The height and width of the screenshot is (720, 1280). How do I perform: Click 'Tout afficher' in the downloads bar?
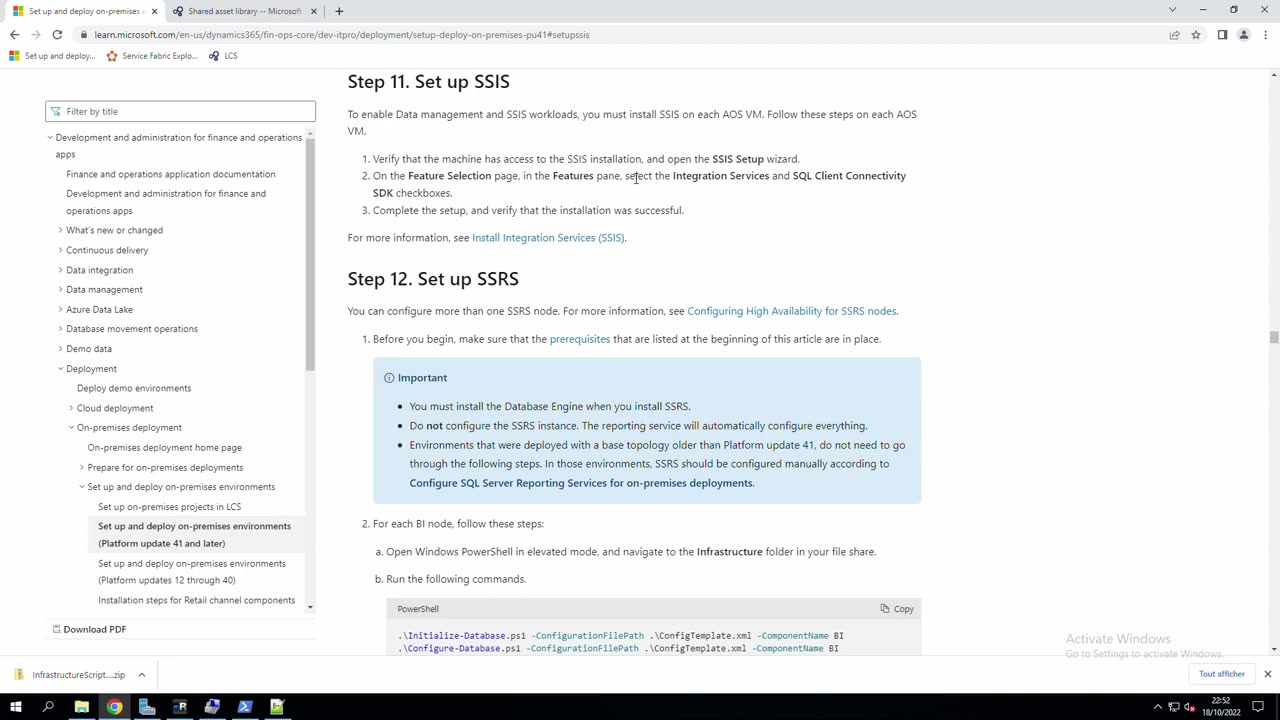(1222, 674)
